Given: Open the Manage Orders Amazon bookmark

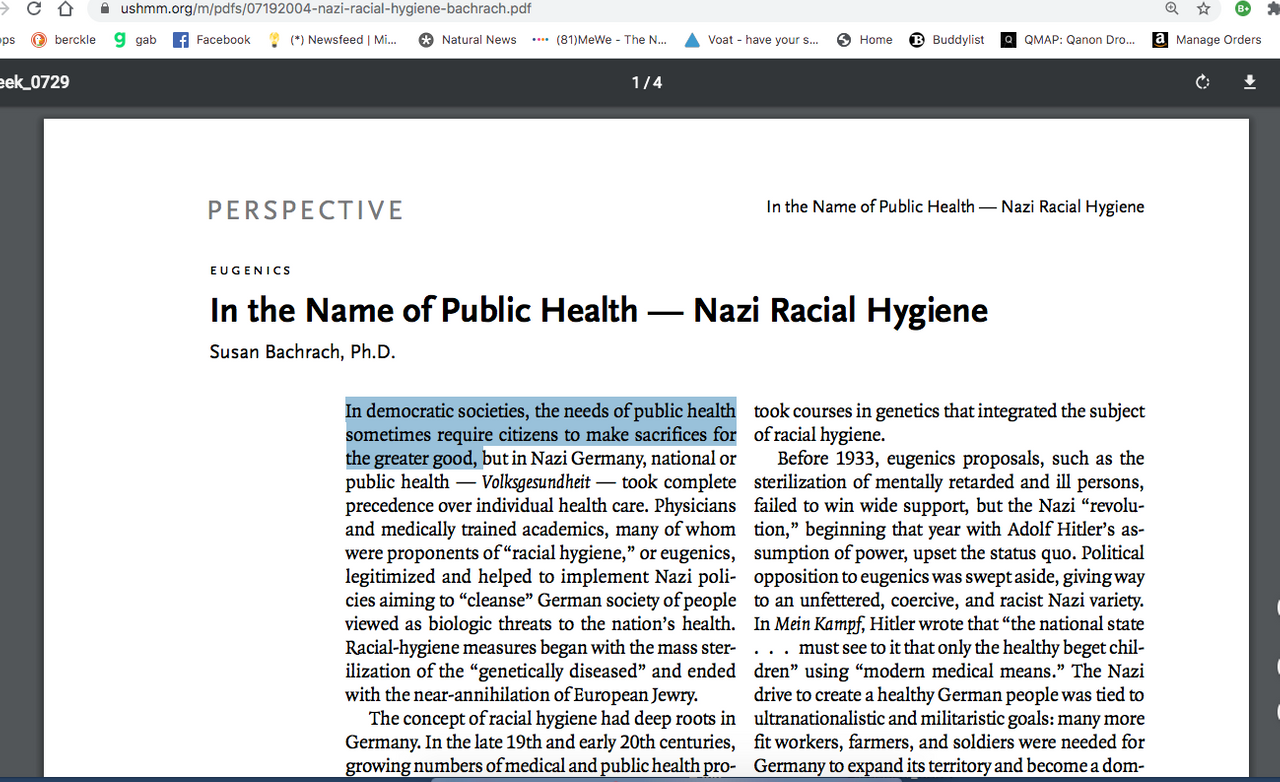Looking at the screenshot, I should tap(1207, 40).
